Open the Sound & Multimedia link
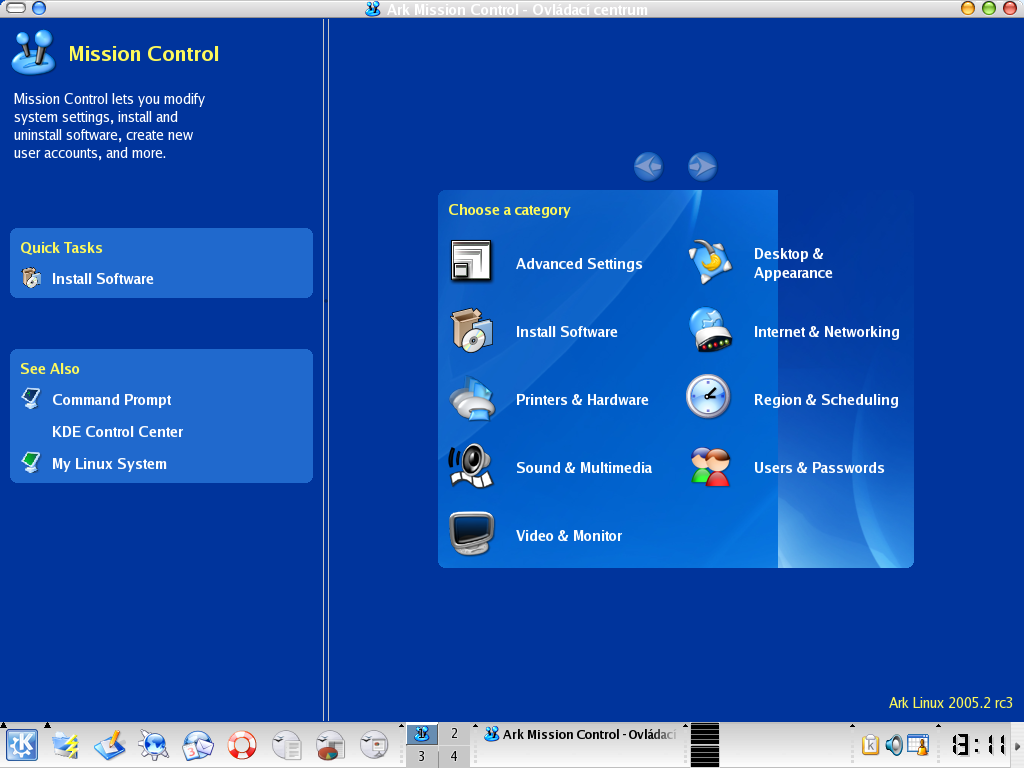The width and height of the screenshot is (1024, 768). tap(584, 468)
